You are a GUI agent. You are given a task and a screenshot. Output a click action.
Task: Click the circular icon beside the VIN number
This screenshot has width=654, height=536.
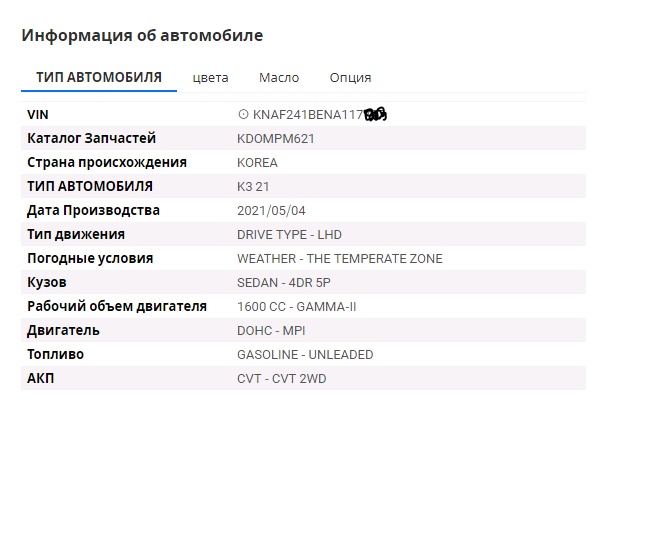(x=243, y=114)
